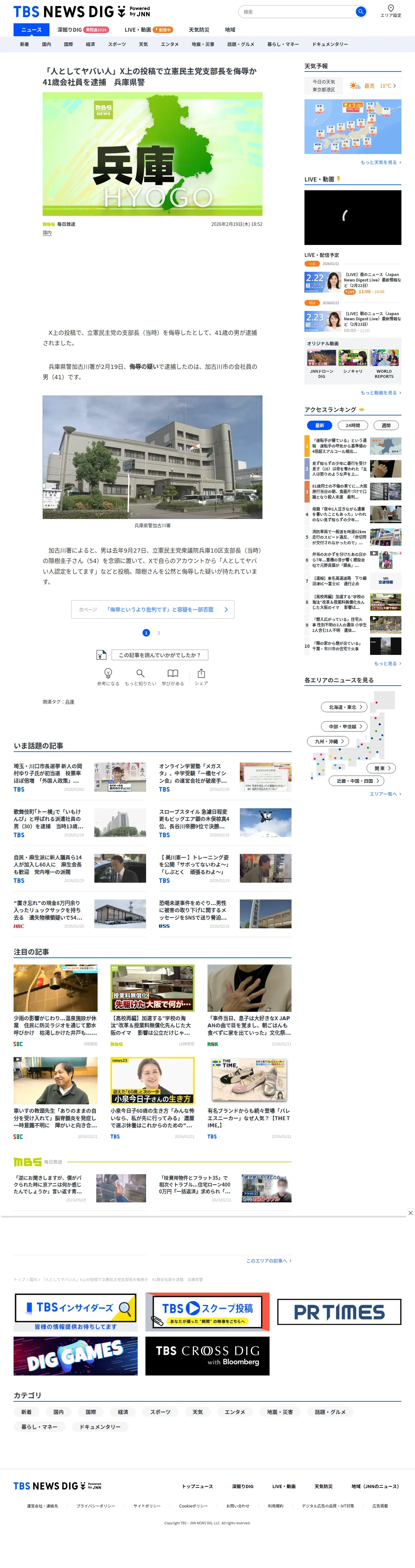Image resolution: width=415 pixels, height=1568 pixels.
Task: Click the 暮らし・マネー category chip
Action: (39, 1426)
